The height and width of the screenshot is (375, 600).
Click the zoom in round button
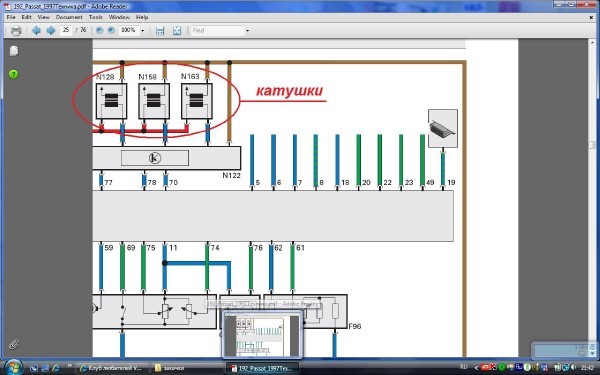coord(111,30)
